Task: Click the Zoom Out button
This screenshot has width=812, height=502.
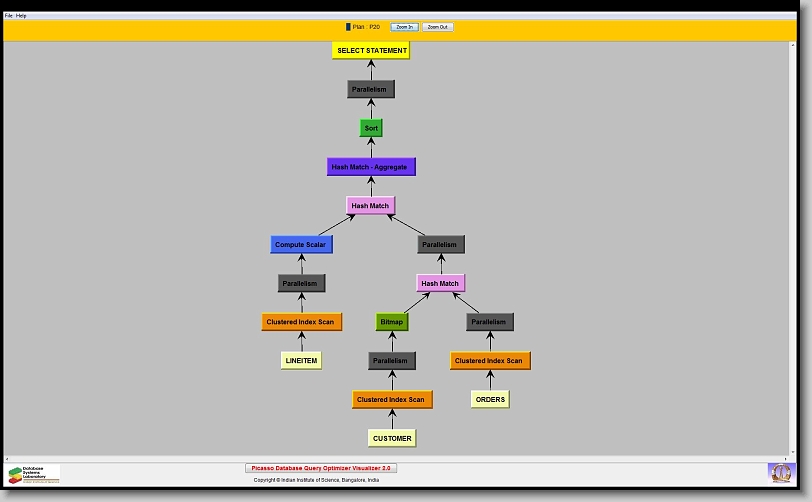Action: [x=437, y=27]
